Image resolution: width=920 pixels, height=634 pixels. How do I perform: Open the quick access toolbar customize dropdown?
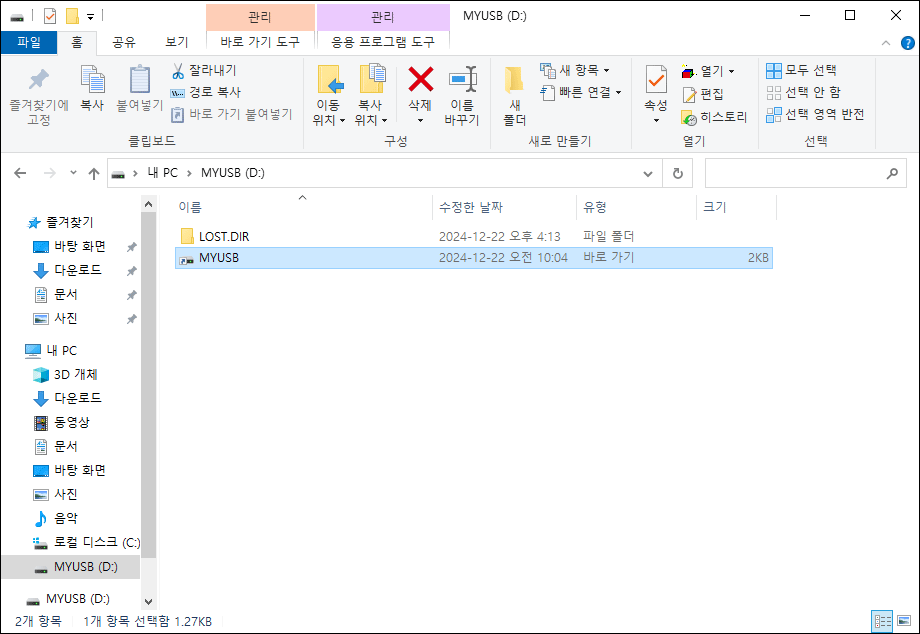point(90,16)
